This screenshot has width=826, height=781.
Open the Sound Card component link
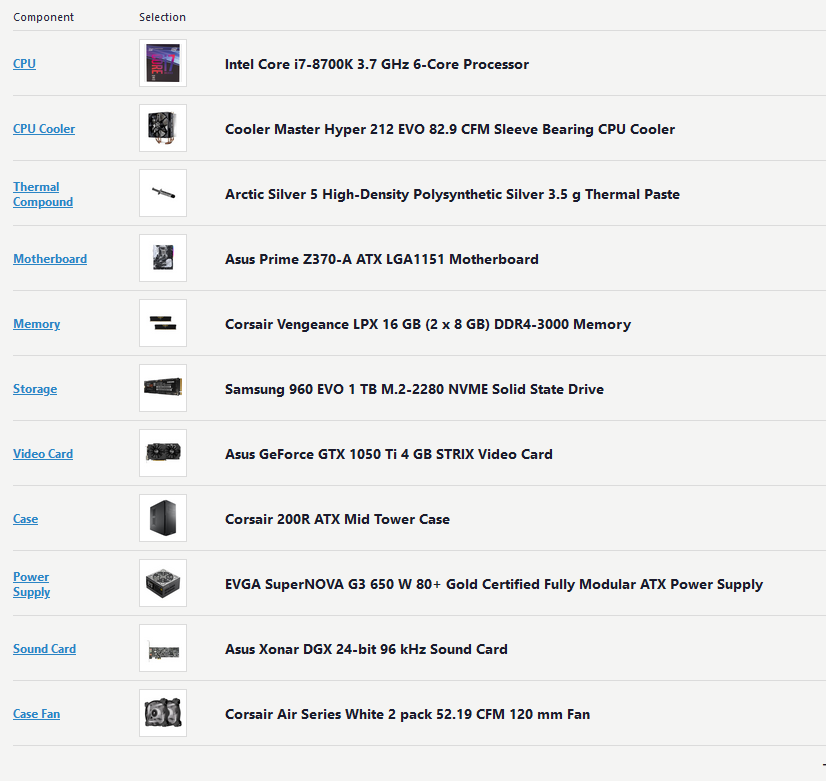[x=44, y=649]
